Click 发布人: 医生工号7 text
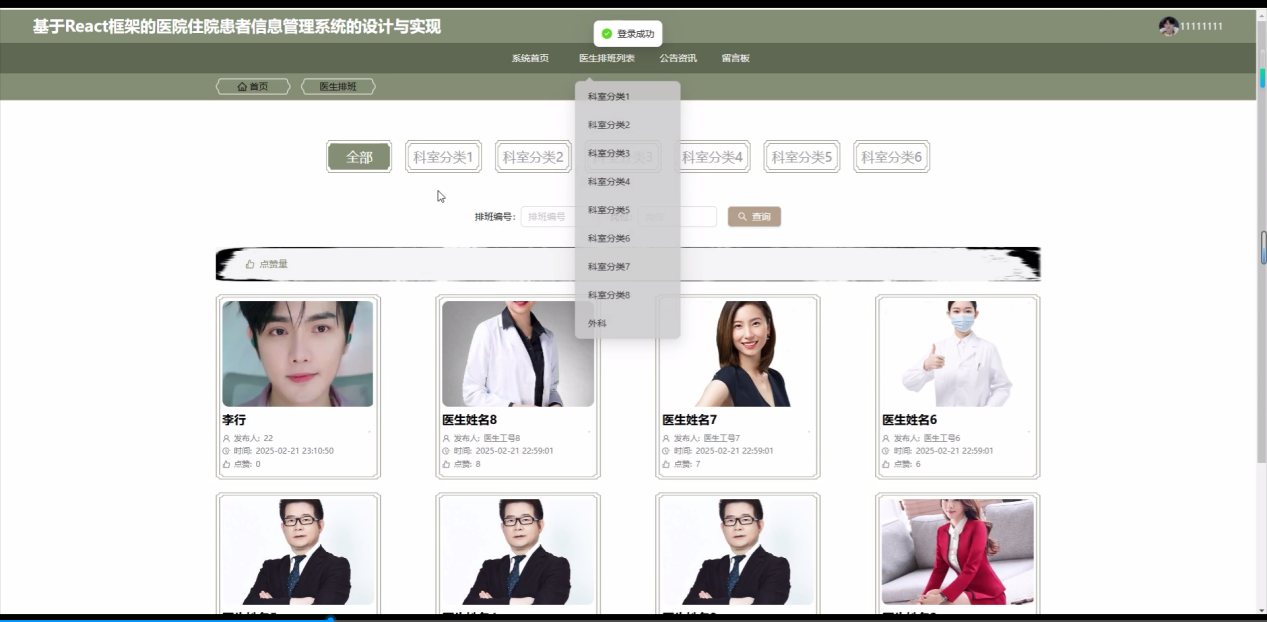Viewport: 1267px width, 622px height. [707, 438]
